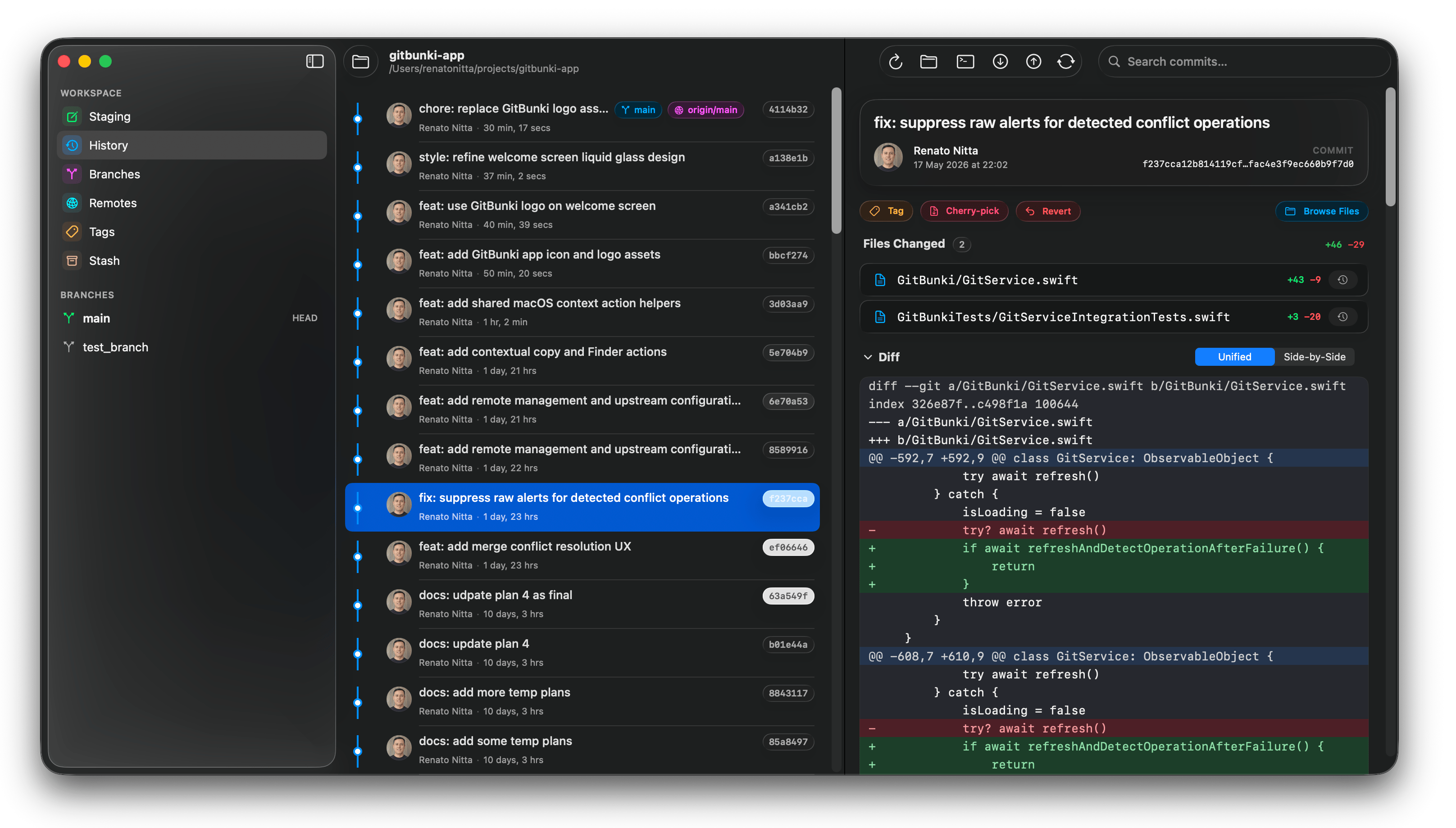Click author avatar in commit detail header
1456x828 pixels.
point(888,157)
